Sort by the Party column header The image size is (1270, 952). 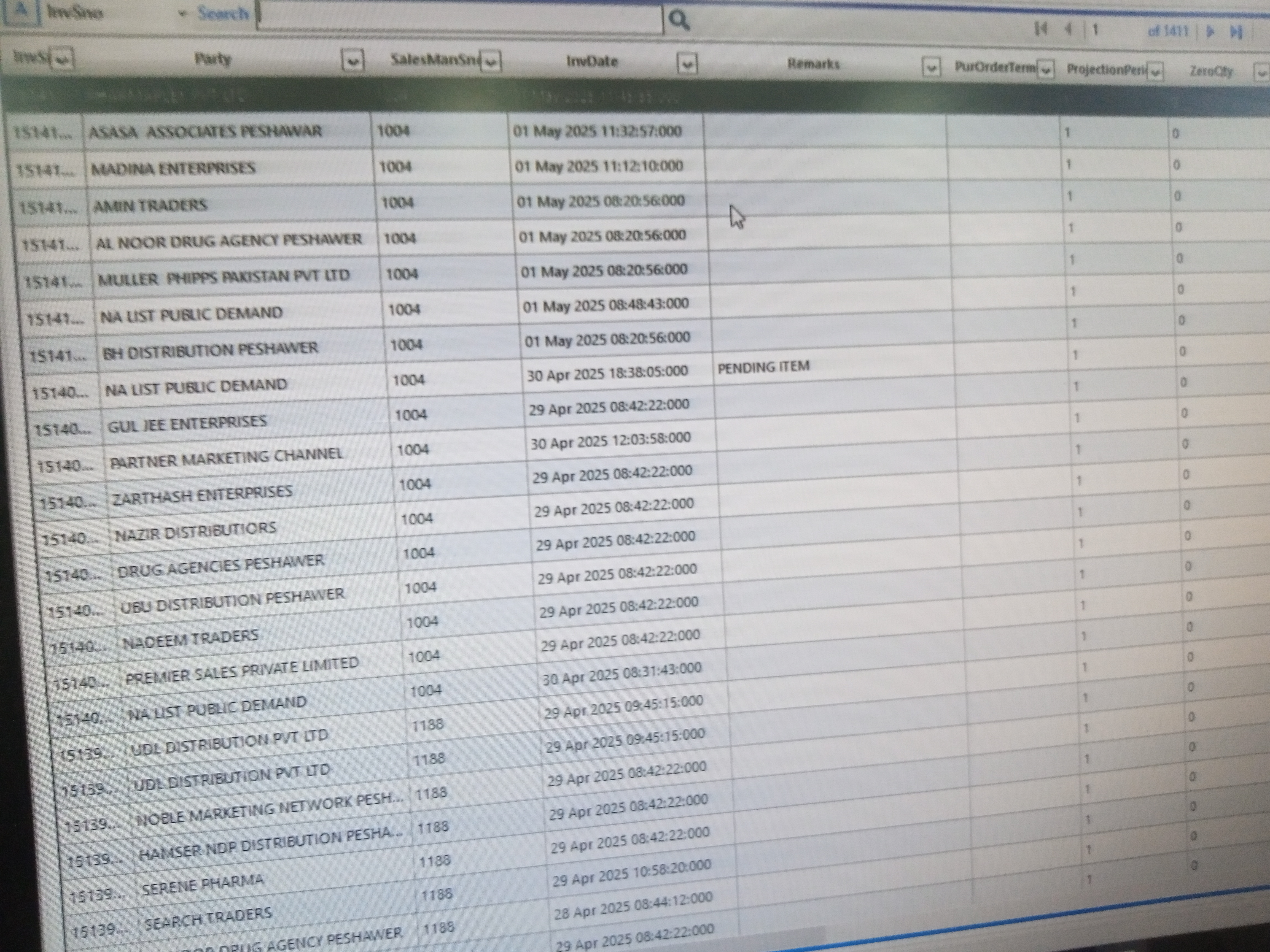coord(212,58)
